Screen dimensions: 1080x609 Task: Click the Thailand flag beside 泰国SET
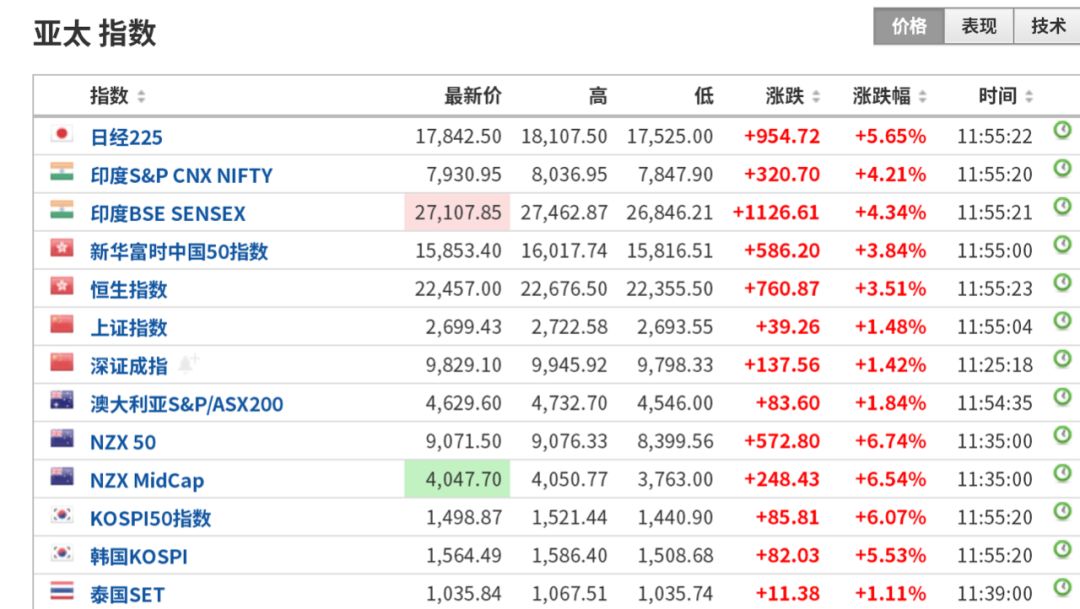(62, 591)
